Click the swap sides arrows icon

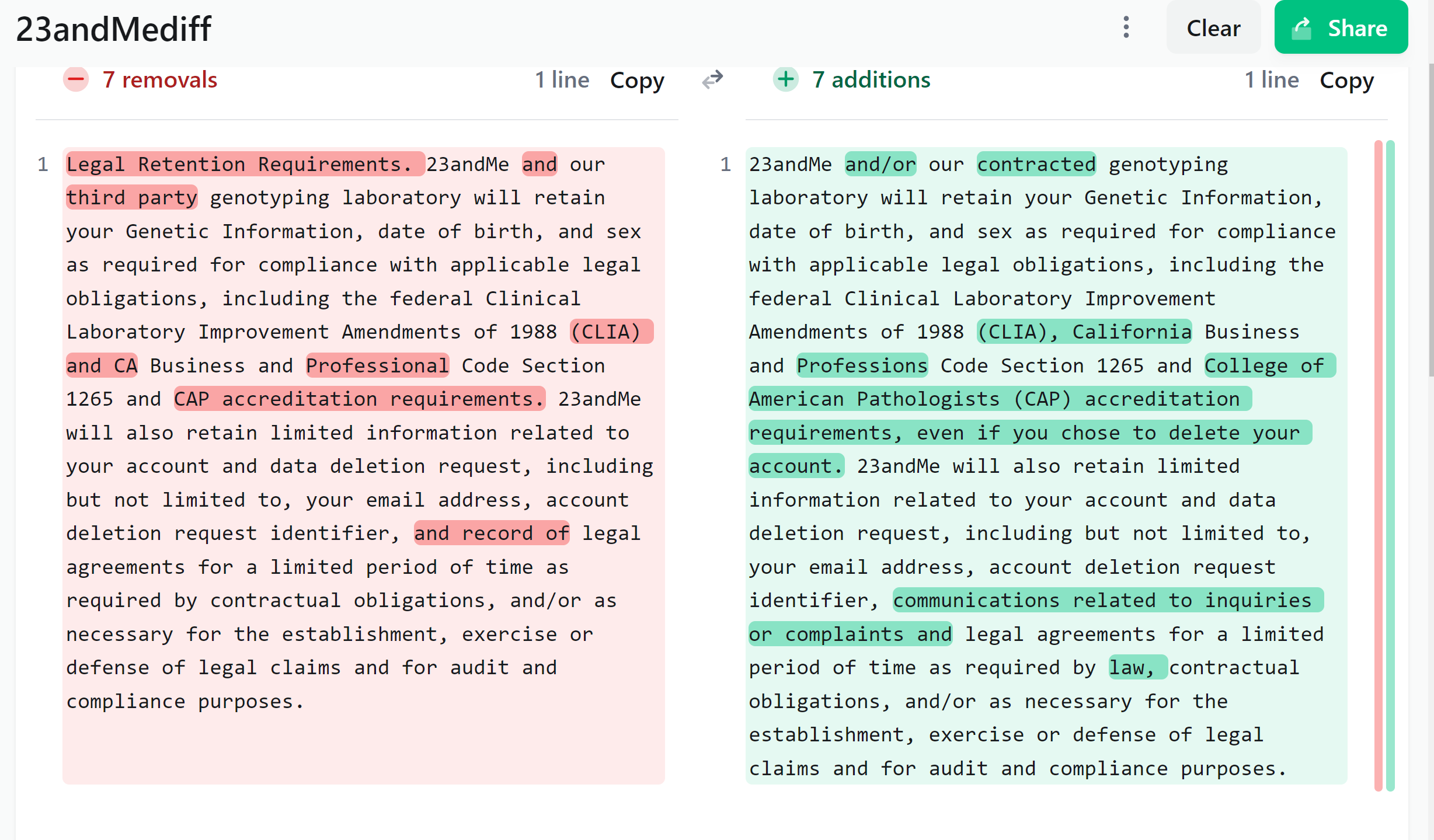[712, 80]
